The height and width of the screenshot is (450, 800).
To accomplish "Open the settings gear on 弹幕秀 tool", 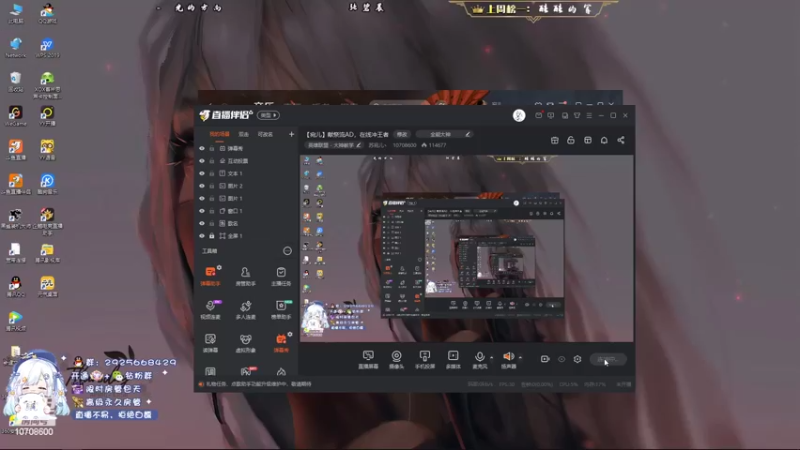I will coord(290,335).
